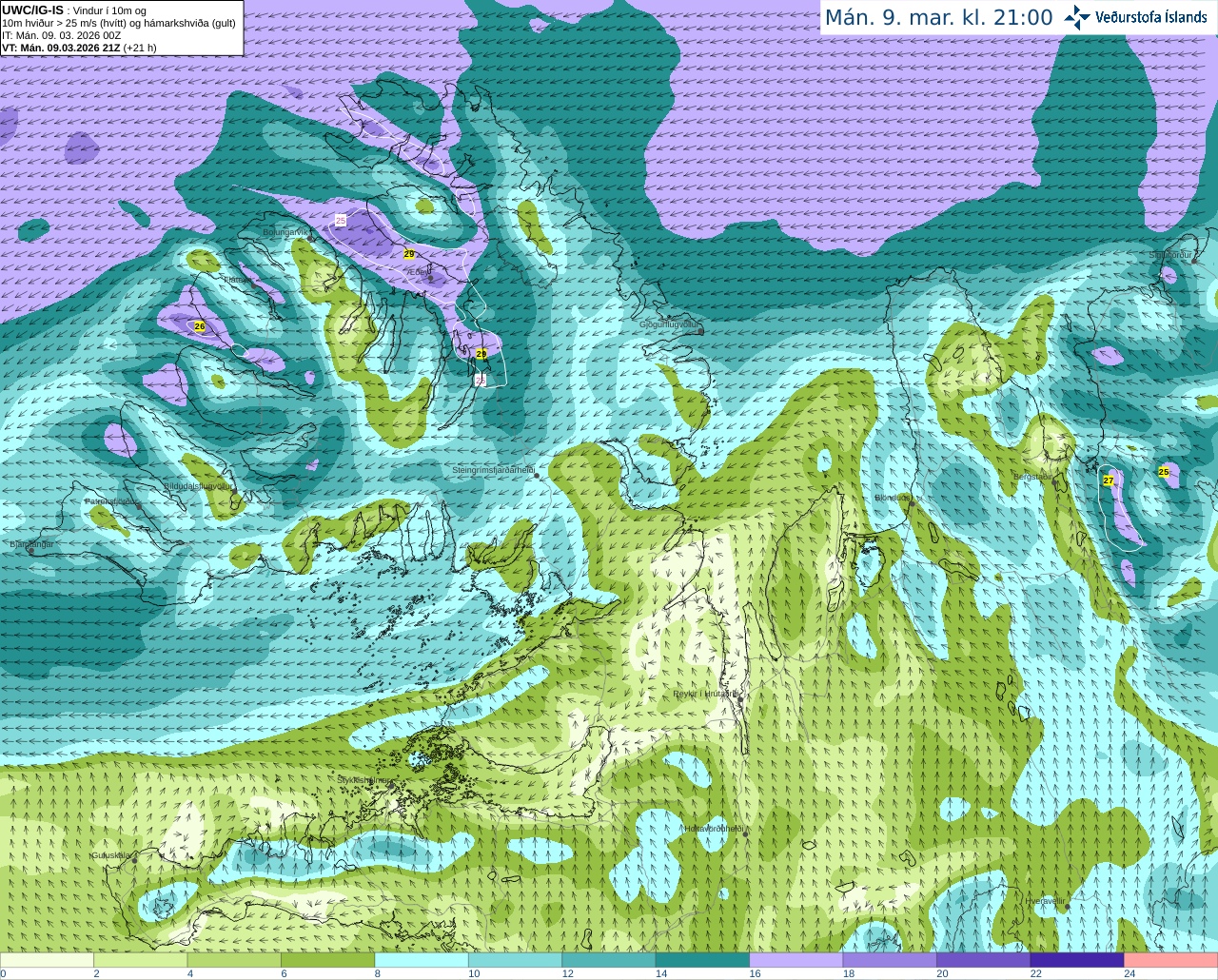The image size is (1218, 980).
Task: Click the yellow gust marker '29' above Æðey
Action: tap(409, 254)
